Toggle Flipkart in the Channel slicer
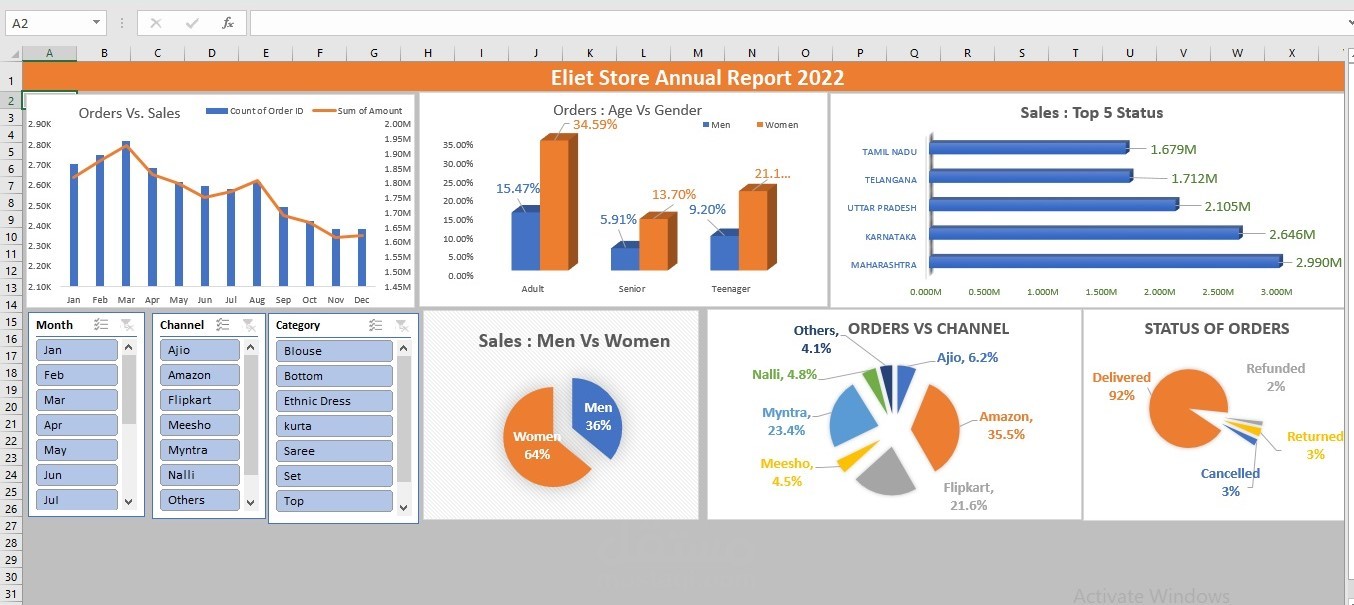The image size is (1354, 605). 199,400
